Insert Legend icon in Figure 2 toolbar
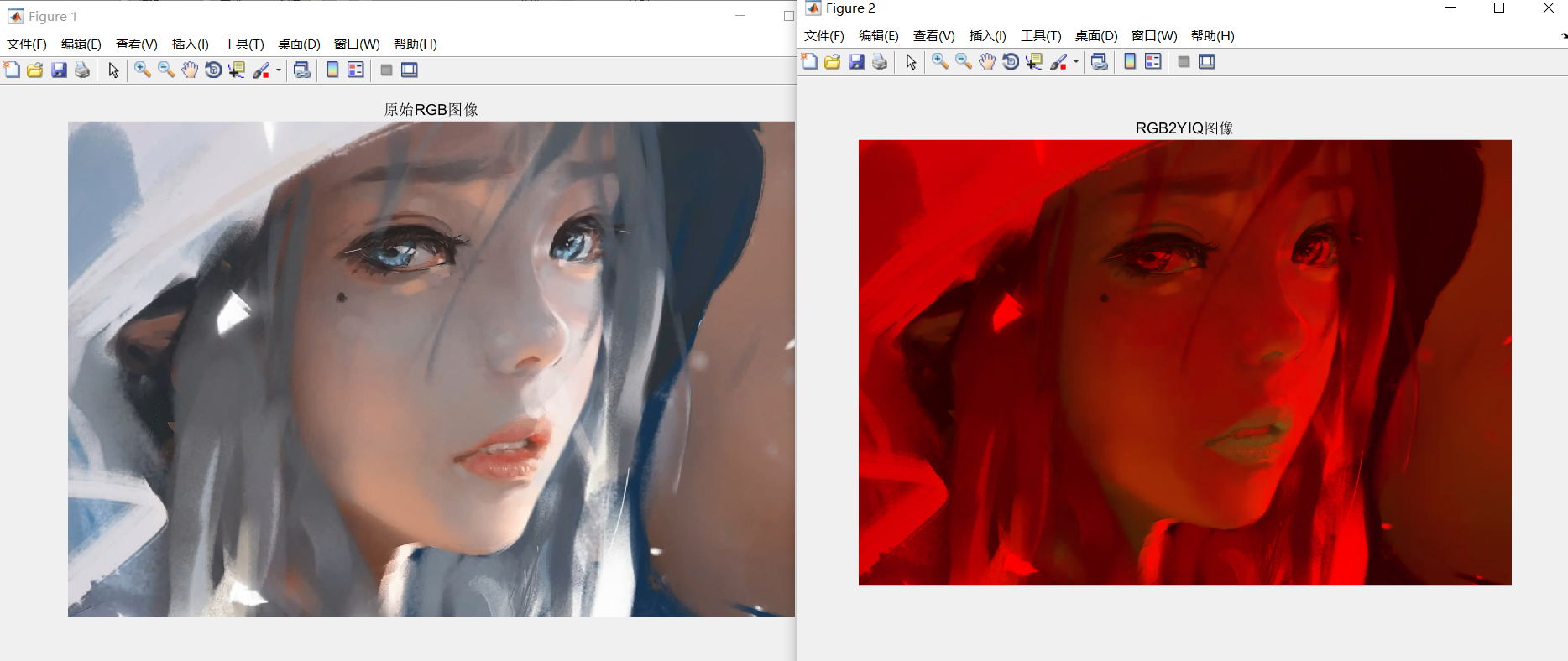The height and width of the screenshot is (661, 1568). [x=1153, y=61]
